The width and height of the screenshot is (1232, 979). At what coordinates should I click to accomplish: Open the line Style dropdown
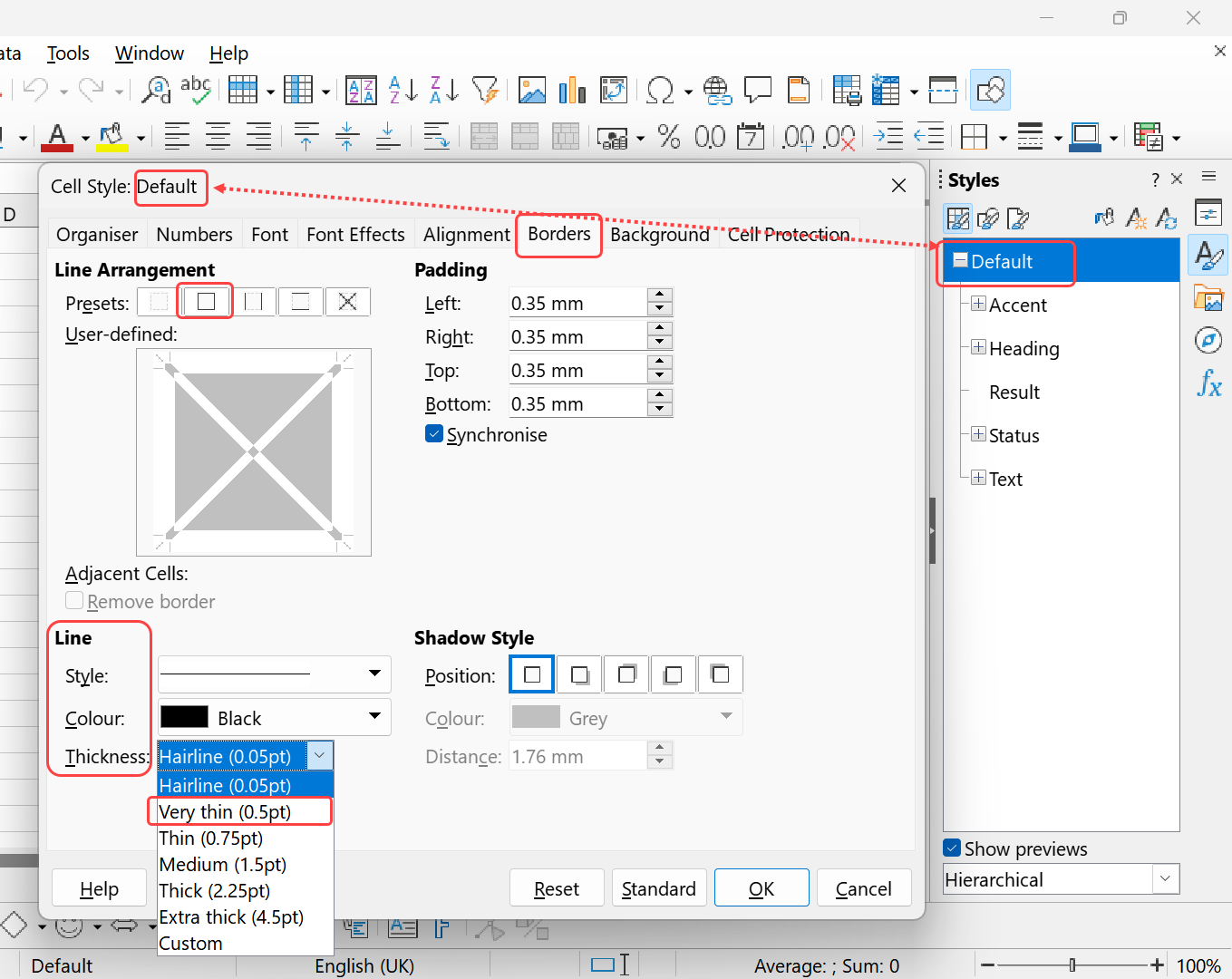point(275,674)
